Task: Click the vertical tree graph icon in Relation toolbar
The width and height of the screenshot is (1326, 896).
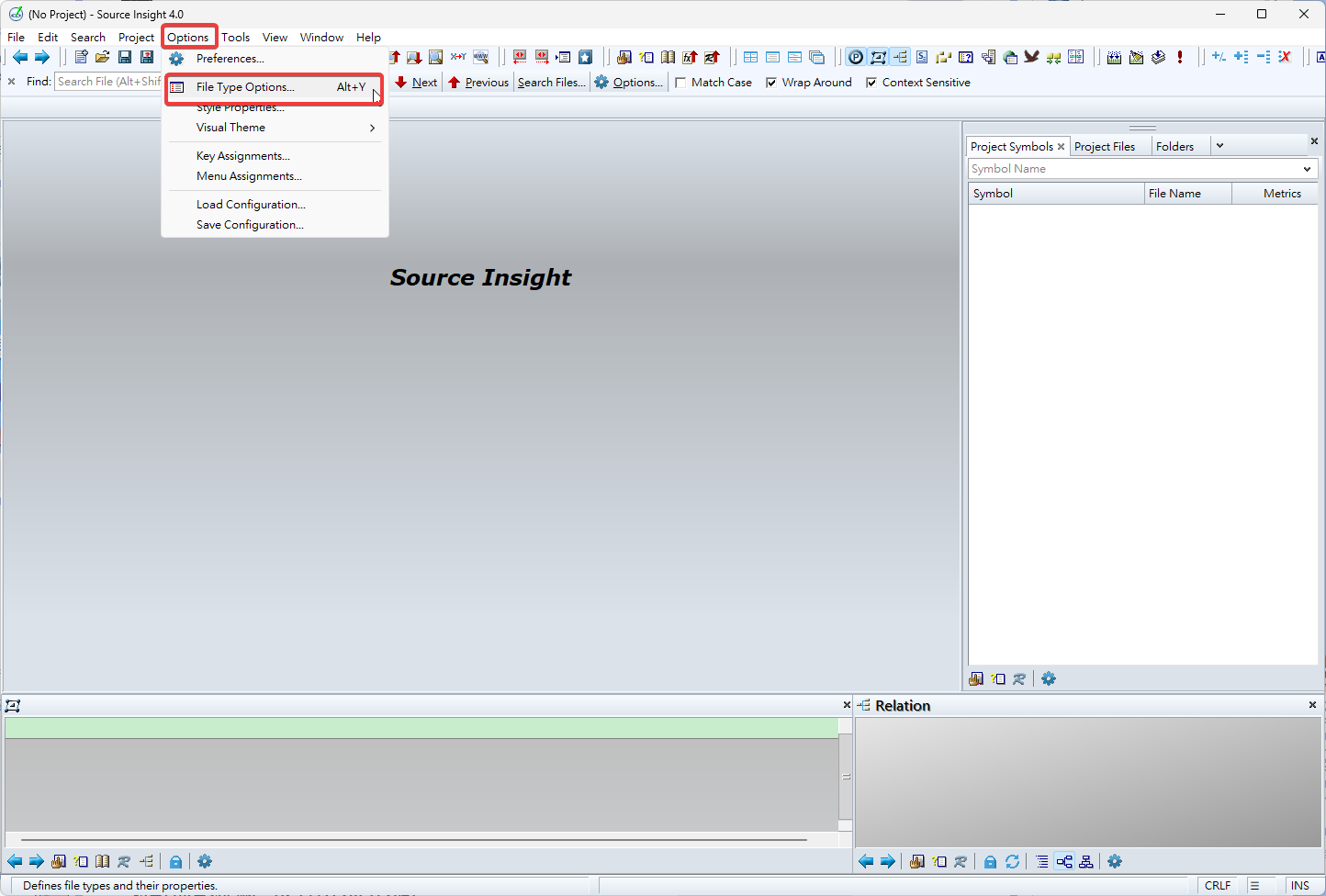Action: [1086, 861]
